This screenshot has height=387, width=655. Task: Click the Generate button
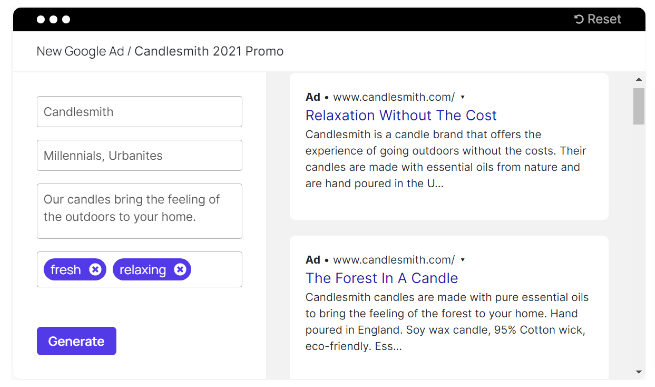click(76, 341)
